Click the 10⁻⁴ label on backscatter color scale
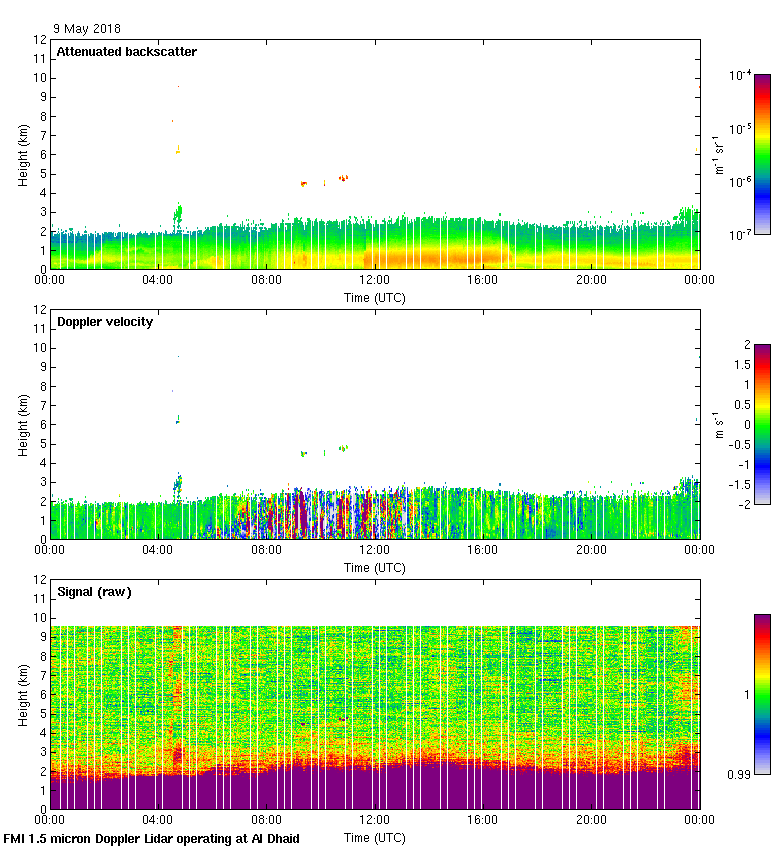This screenshot has height=850, width=780. pos(740,76)
